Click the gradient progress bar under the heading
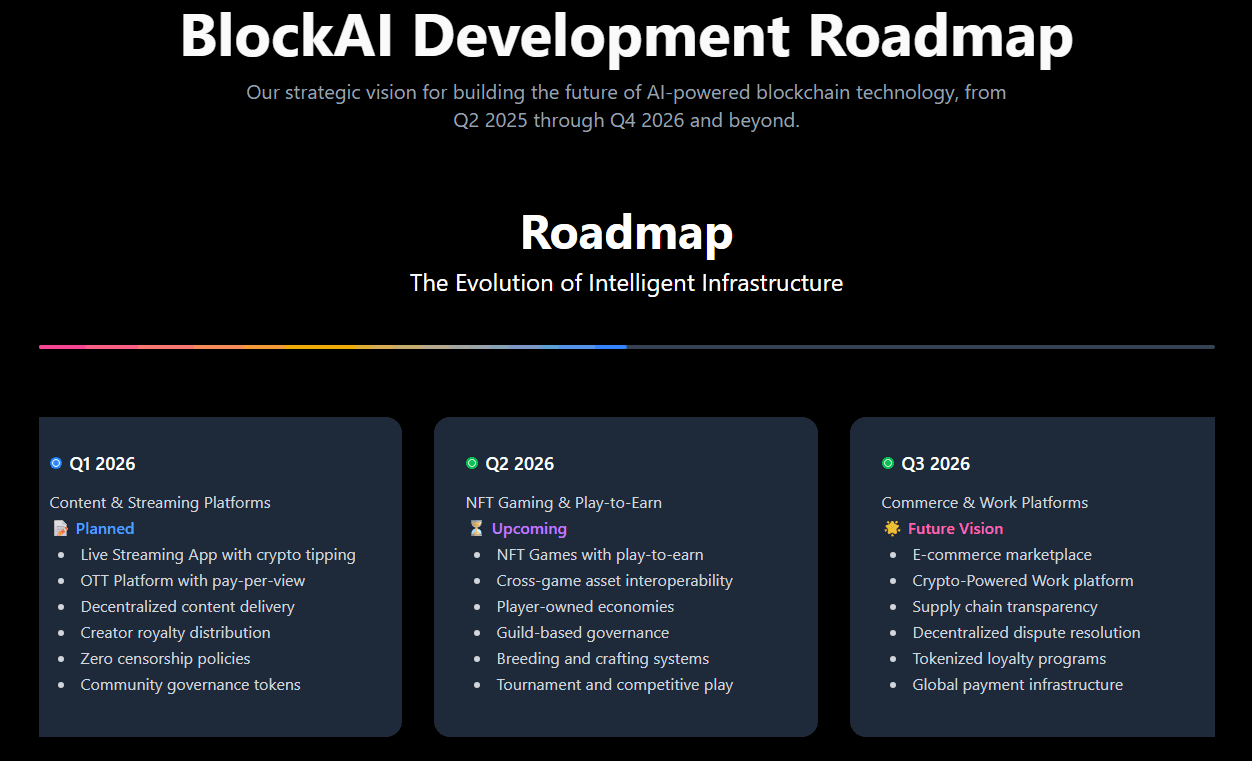1252x761 pixels. [626, 346]
